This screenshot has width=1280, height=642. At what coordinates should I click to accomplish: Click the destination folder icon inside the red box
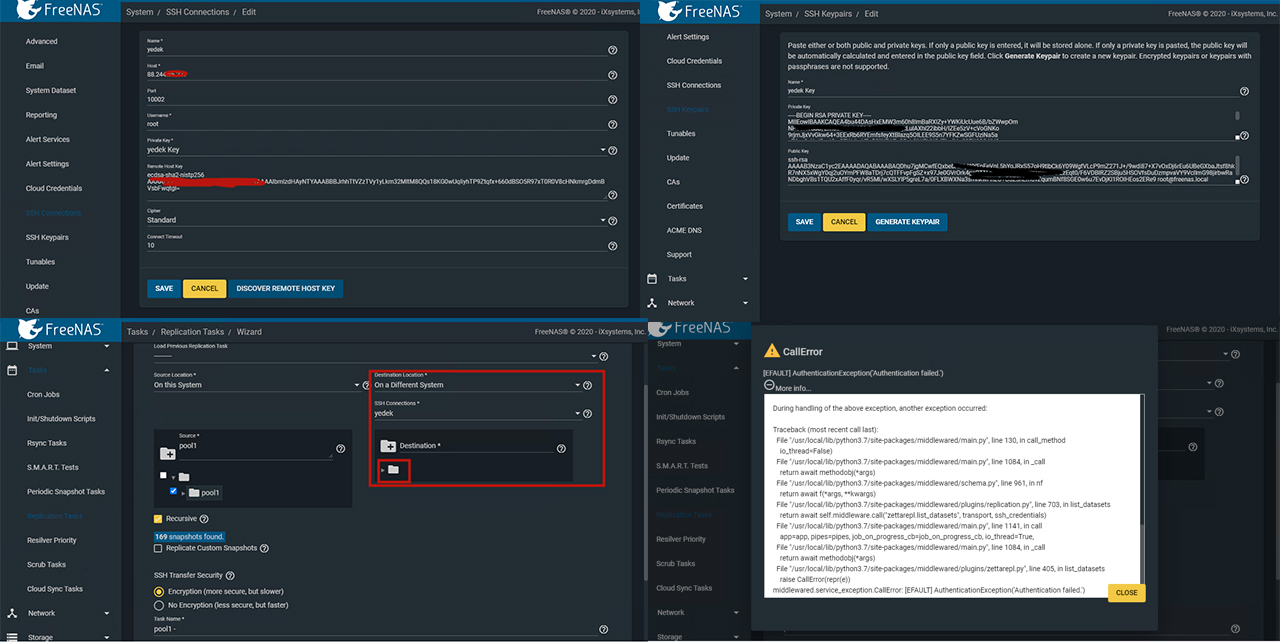[x=394, y=469]
